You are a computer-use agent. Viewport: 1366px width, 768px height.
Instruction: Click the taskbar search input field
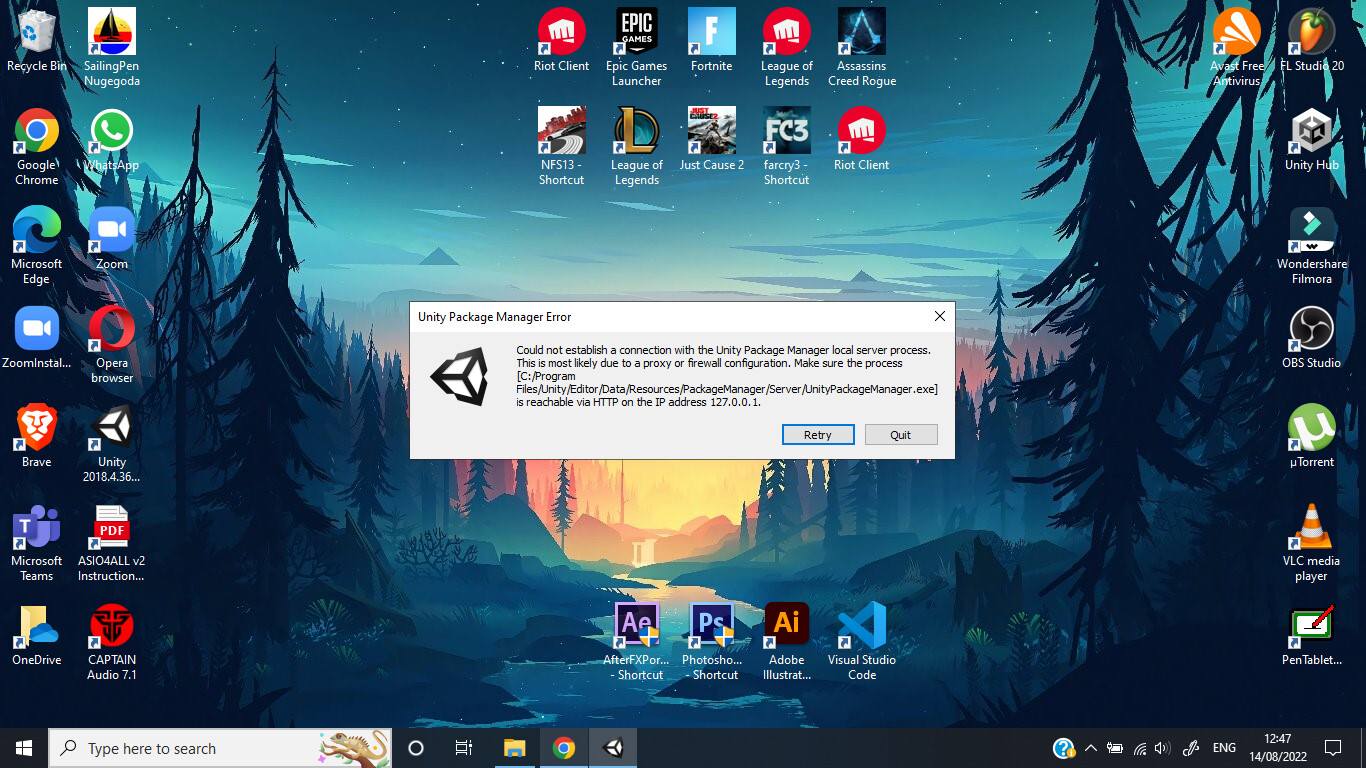coord(200,748)
